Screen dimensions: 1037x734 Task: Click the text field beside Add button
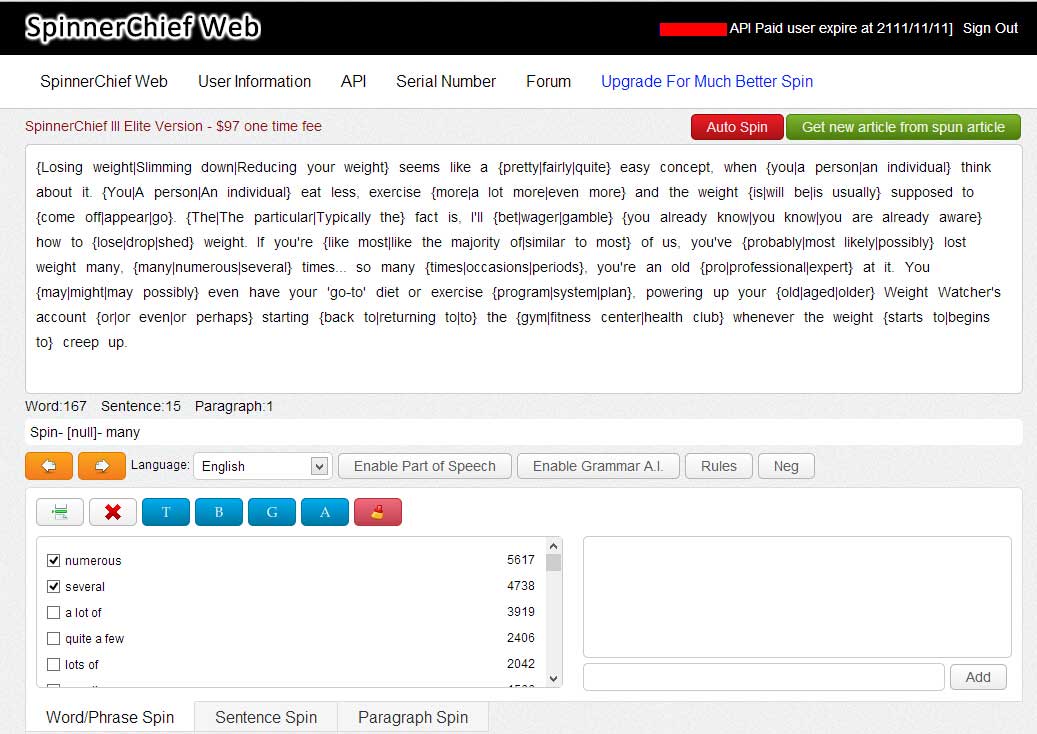click(x=763, y=677)
